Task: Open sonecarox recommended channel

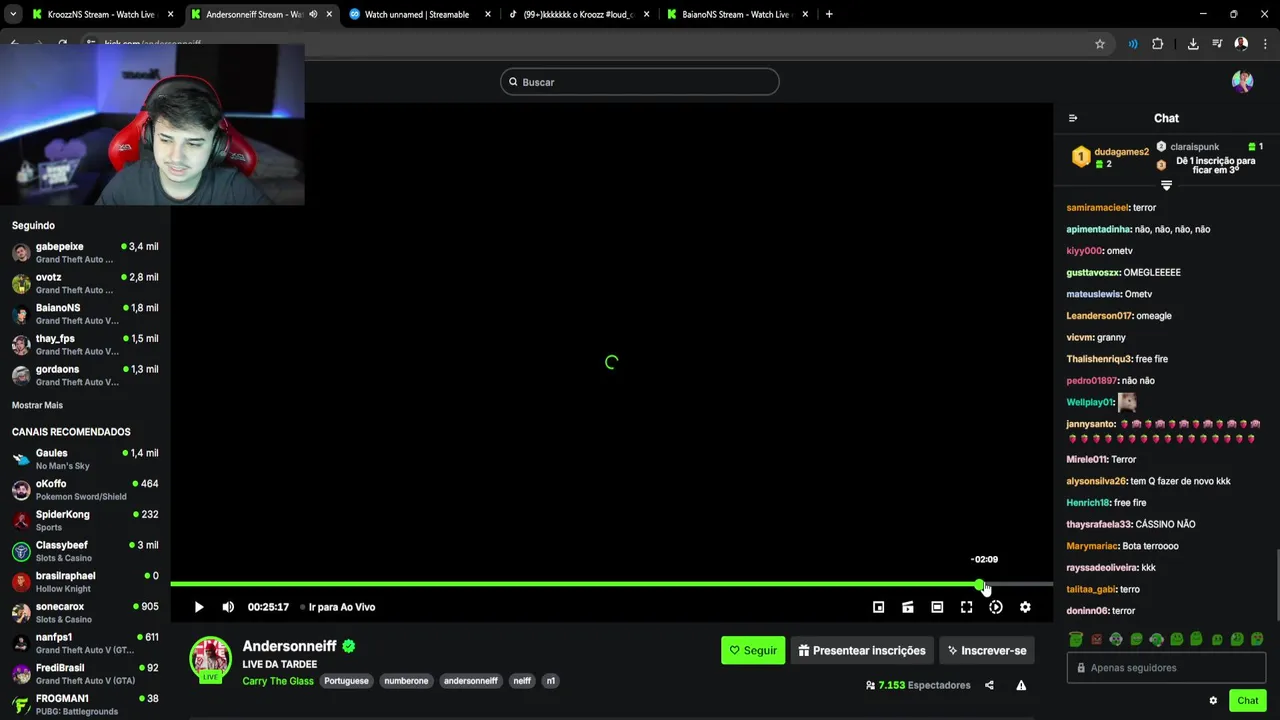Action: 85,612
